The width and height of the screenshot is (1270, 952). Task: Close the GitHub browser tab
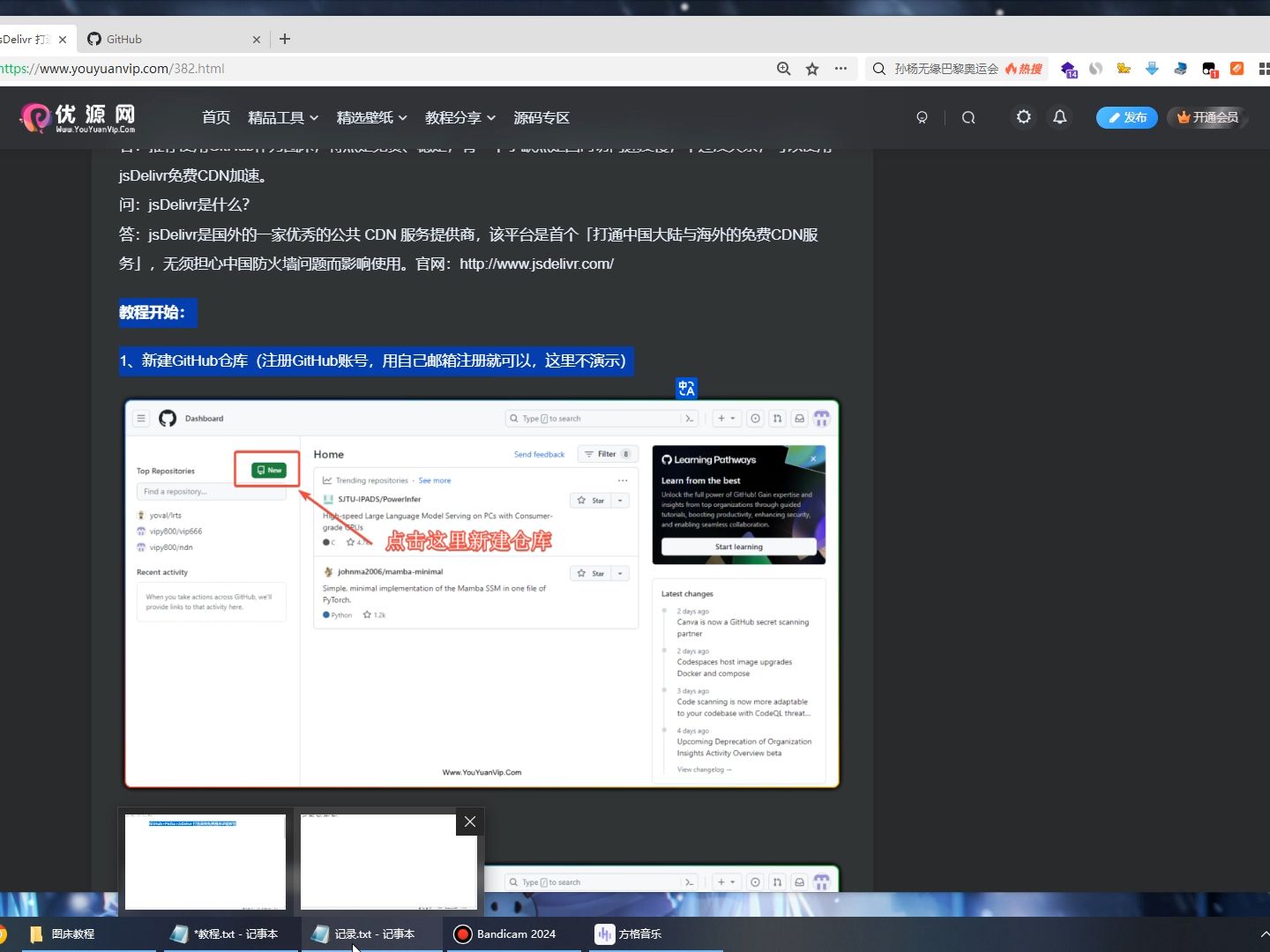pos(257,40)
